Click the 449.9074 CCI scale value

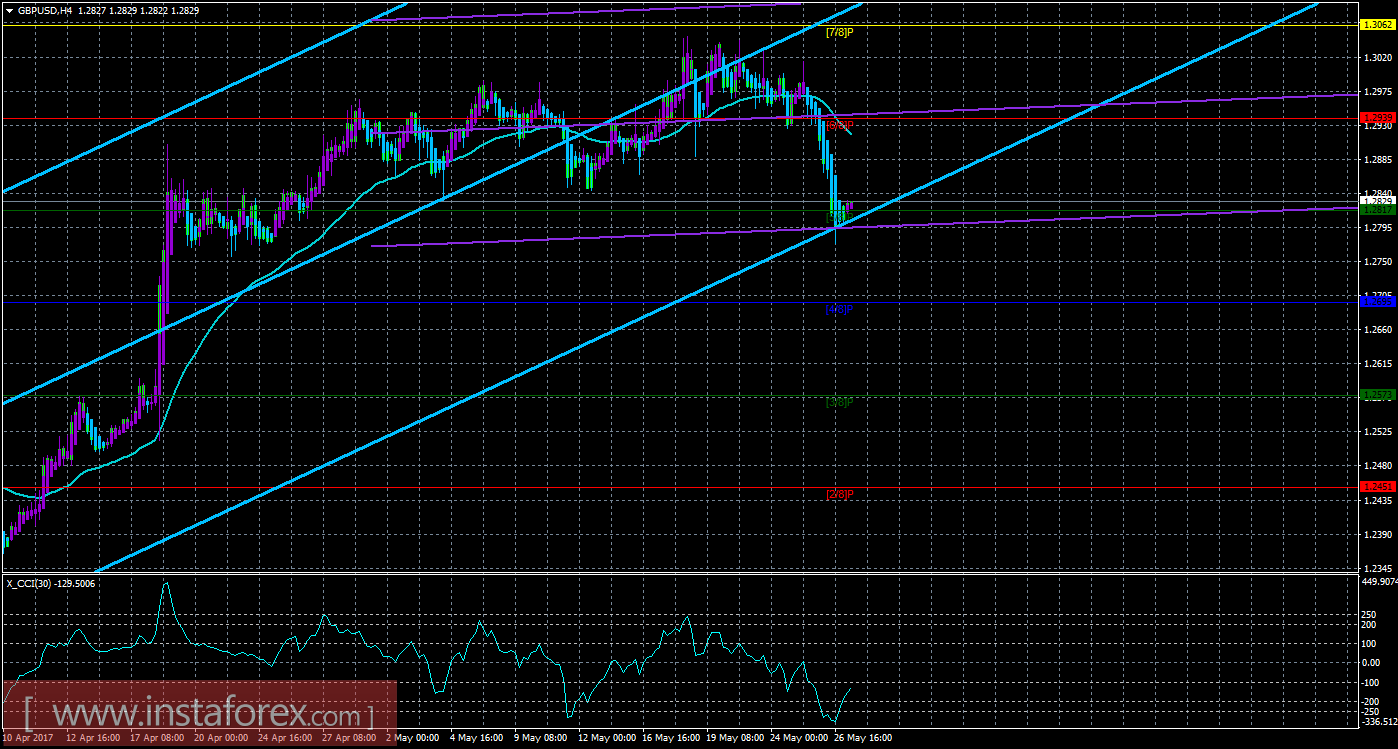tap(1379, 581)
